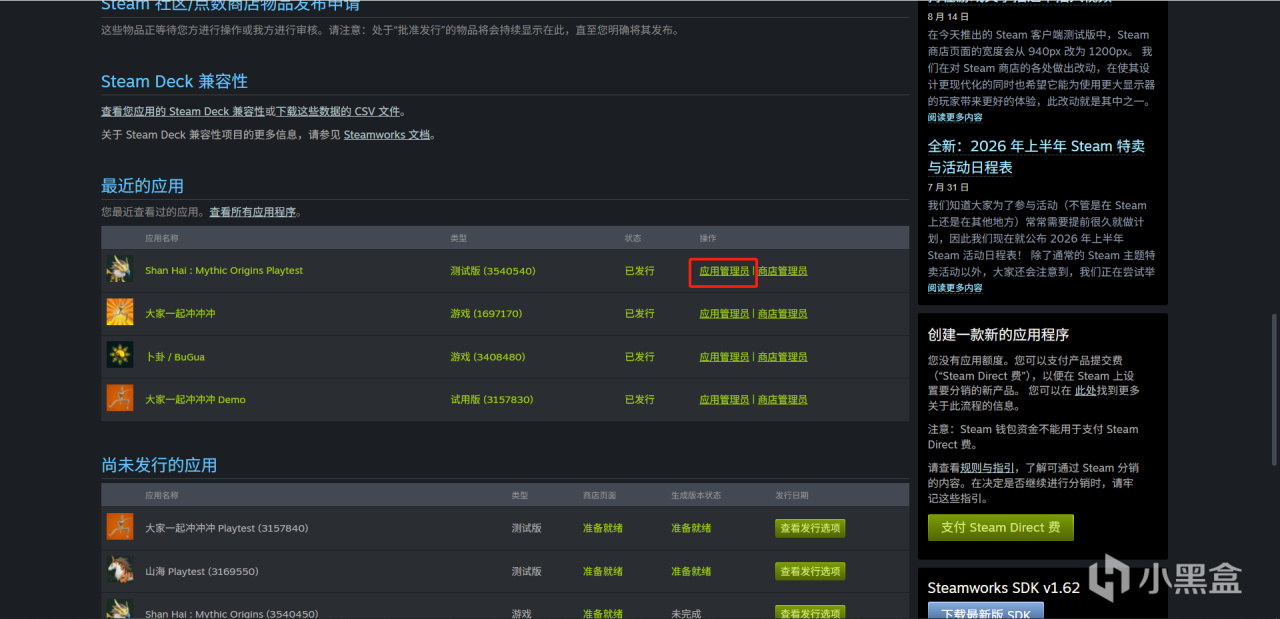
Task: Click the 游戏 (1697170) type cell
Action: 487,314
